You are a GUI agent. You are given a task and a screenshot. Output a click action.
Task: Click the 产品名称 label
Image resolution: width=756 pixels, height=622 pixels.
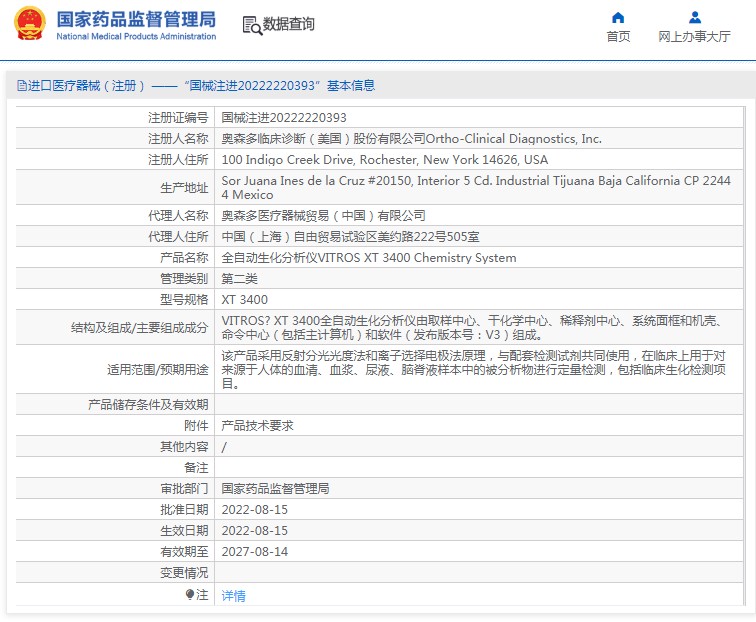[184, 257]
